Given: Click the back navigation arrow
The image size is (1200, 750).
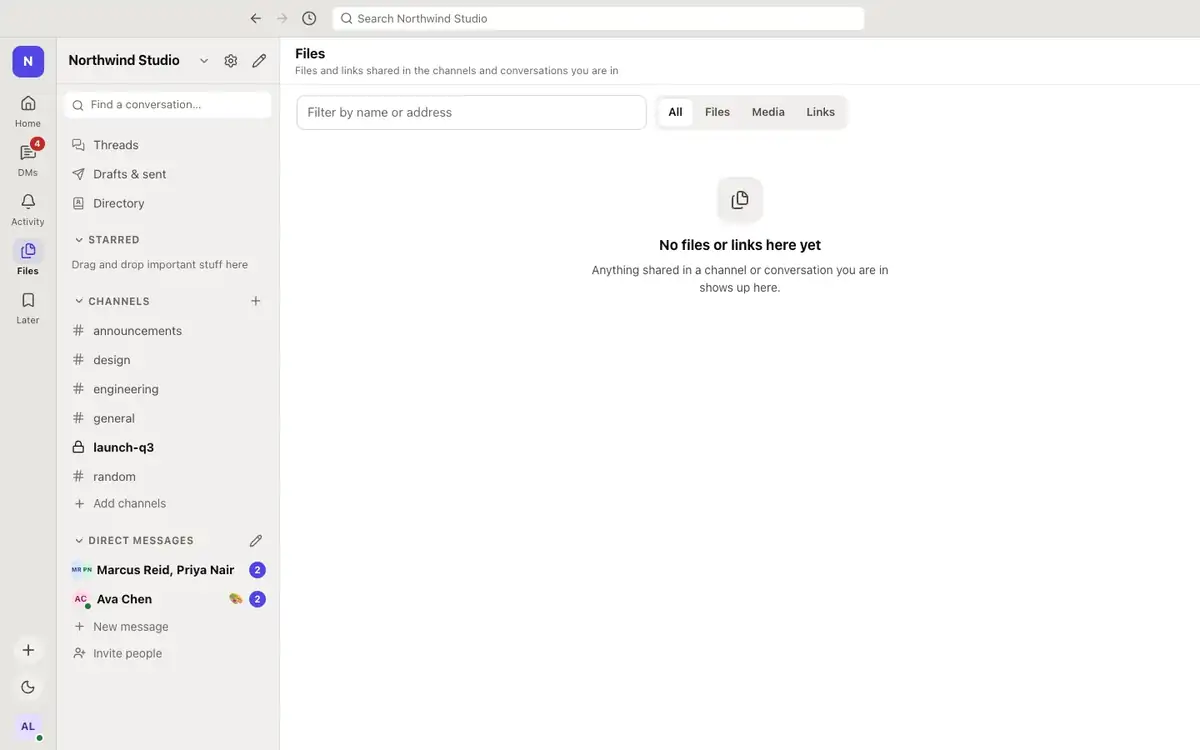Looking at the screenshot, I should (x=256, y=18).
